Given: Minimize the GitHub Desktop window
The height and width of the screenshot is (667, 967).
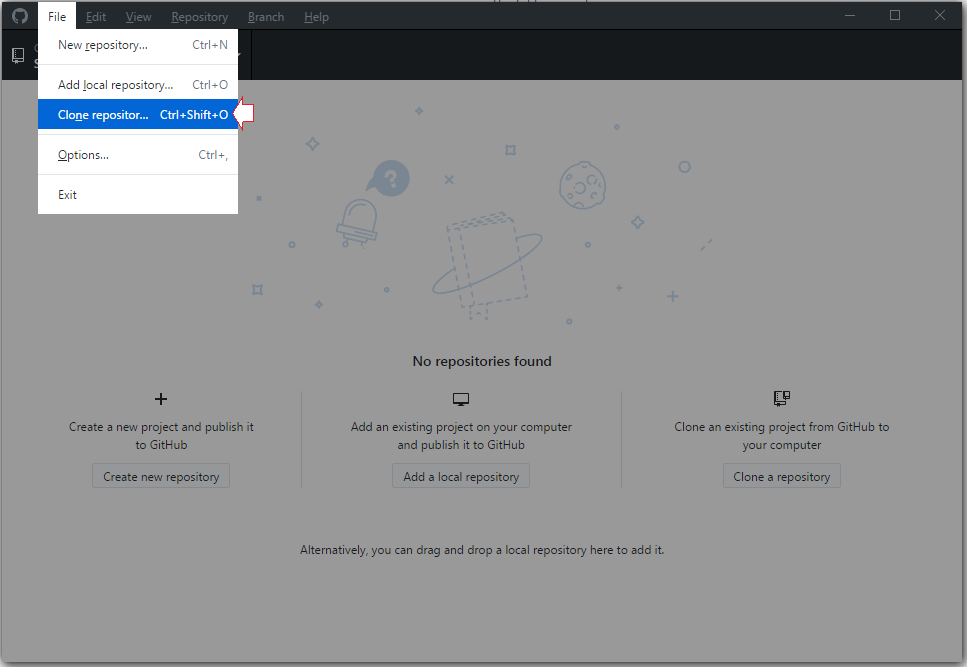Looking at the screenshot, I should (850, 15).
